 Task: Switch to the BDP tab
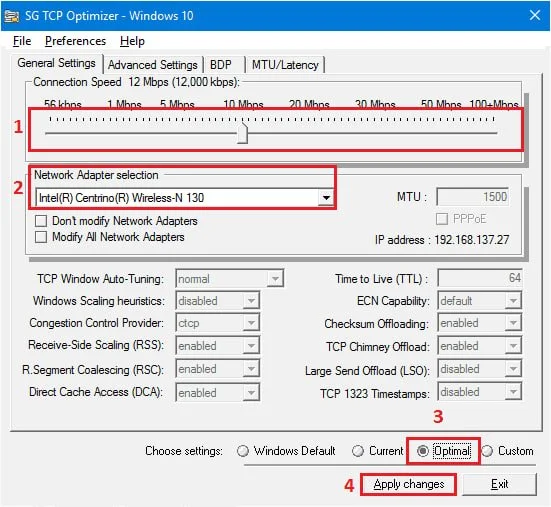point(221,65)
